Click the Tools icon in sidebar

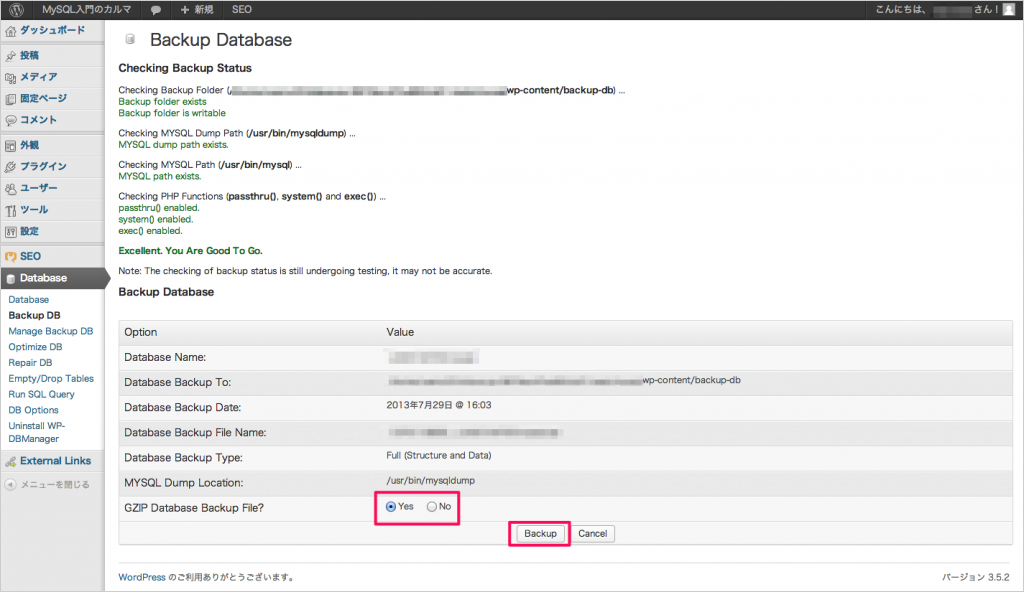[x=10, y=210]
